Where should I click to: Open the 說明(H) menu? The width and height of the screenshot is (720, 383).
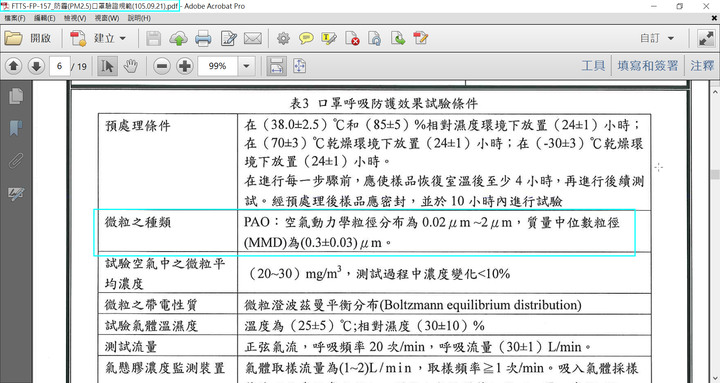pos(139,18)
